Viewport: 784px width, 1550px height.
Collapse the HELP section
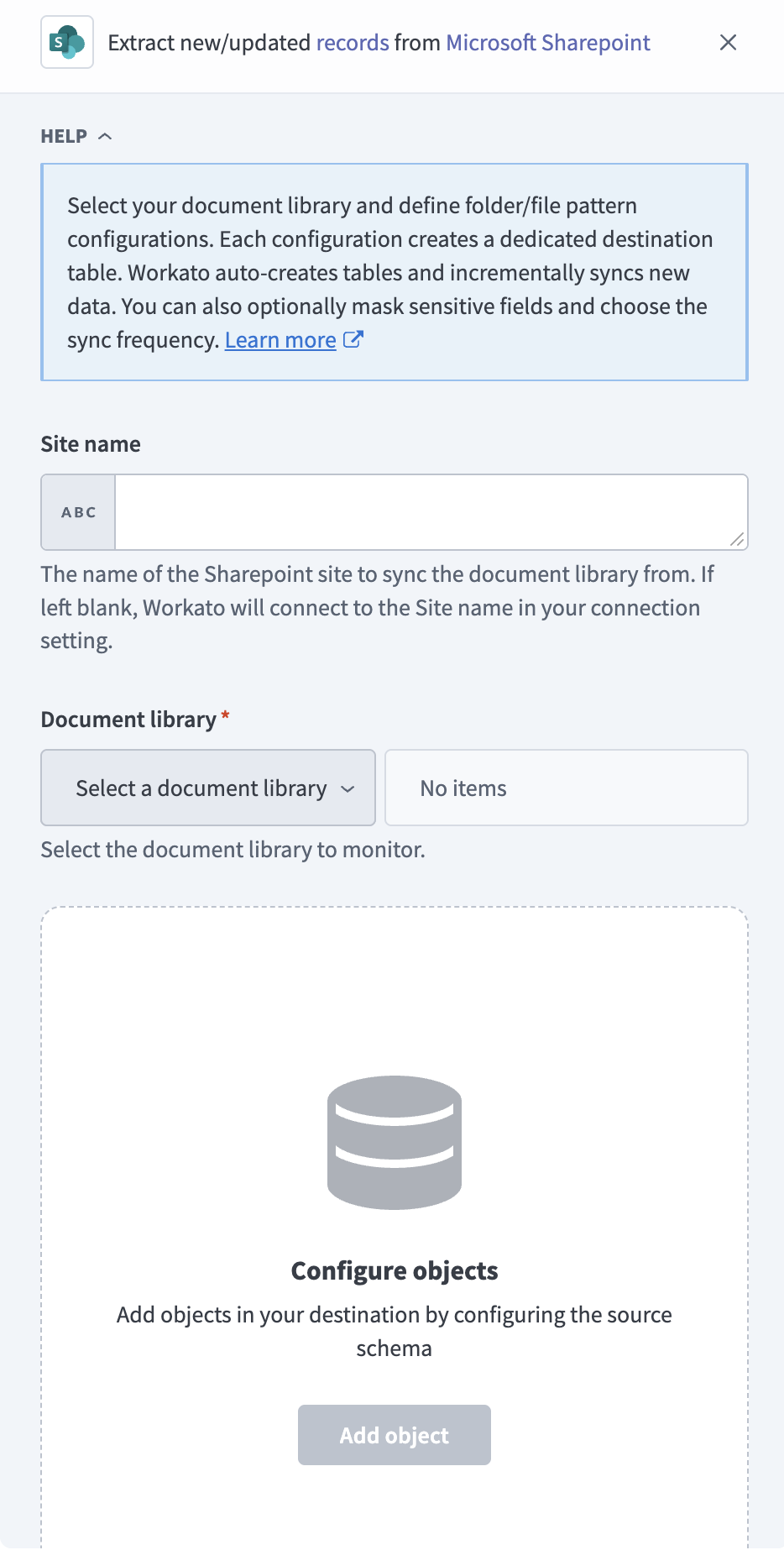point(76,136)
